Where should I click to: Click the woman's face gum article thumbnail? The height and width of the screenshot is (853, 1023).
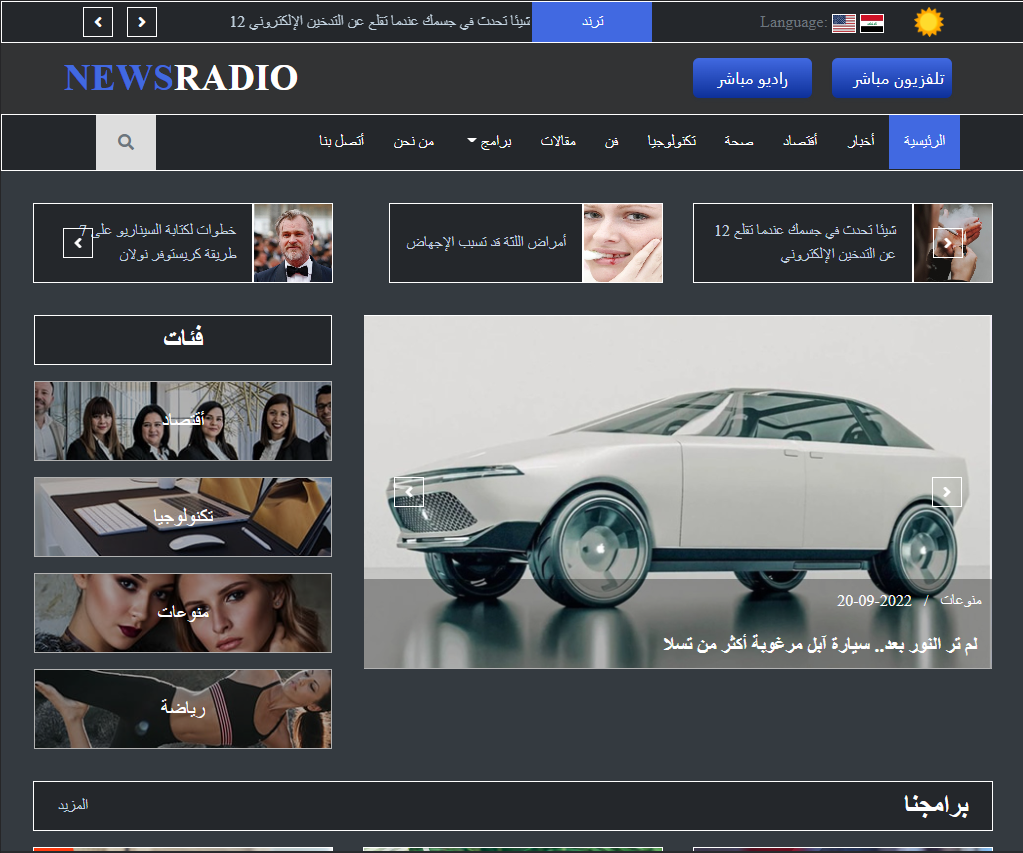622,243
